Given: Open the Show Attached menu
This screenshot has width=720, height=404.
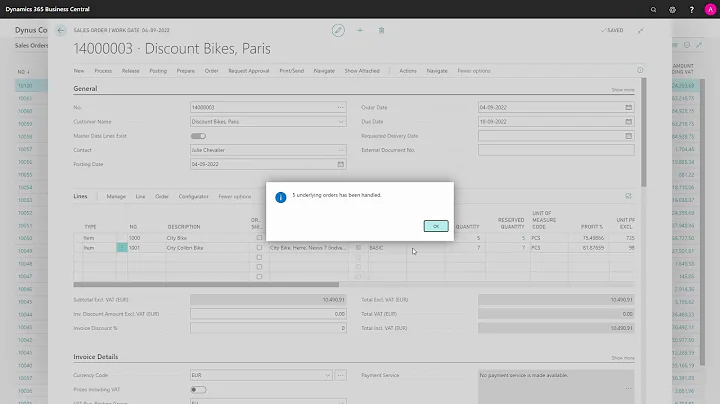Looking at the screenshot, I should (362, 71).
